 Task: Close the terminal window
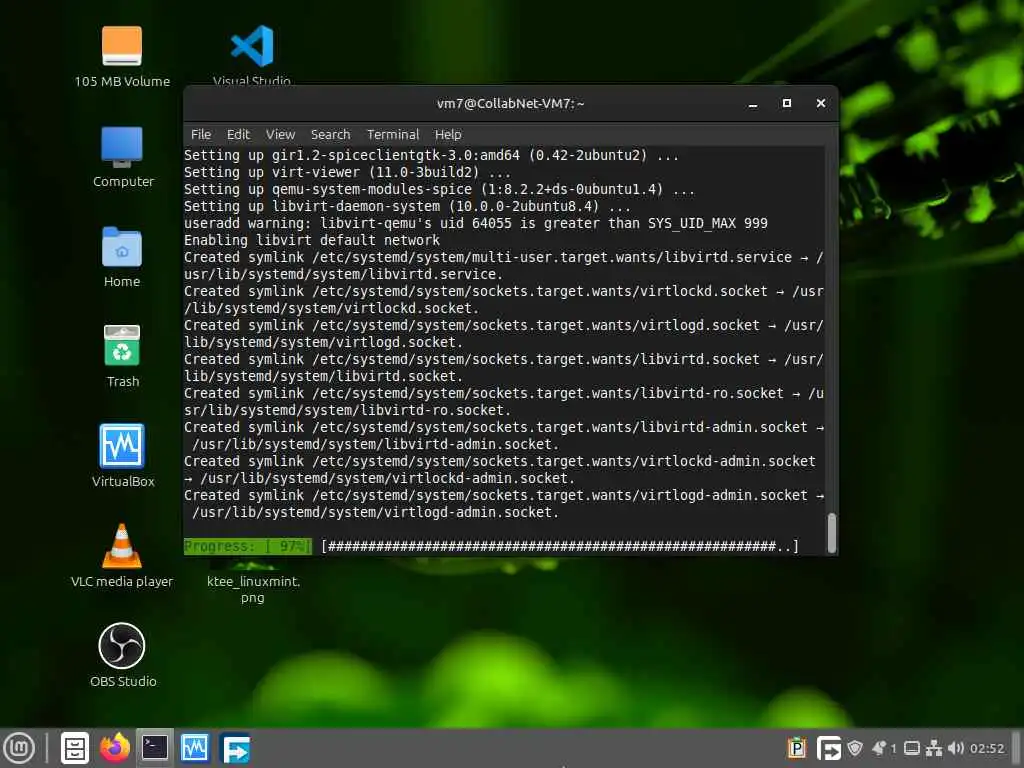(x=821, y=103)
